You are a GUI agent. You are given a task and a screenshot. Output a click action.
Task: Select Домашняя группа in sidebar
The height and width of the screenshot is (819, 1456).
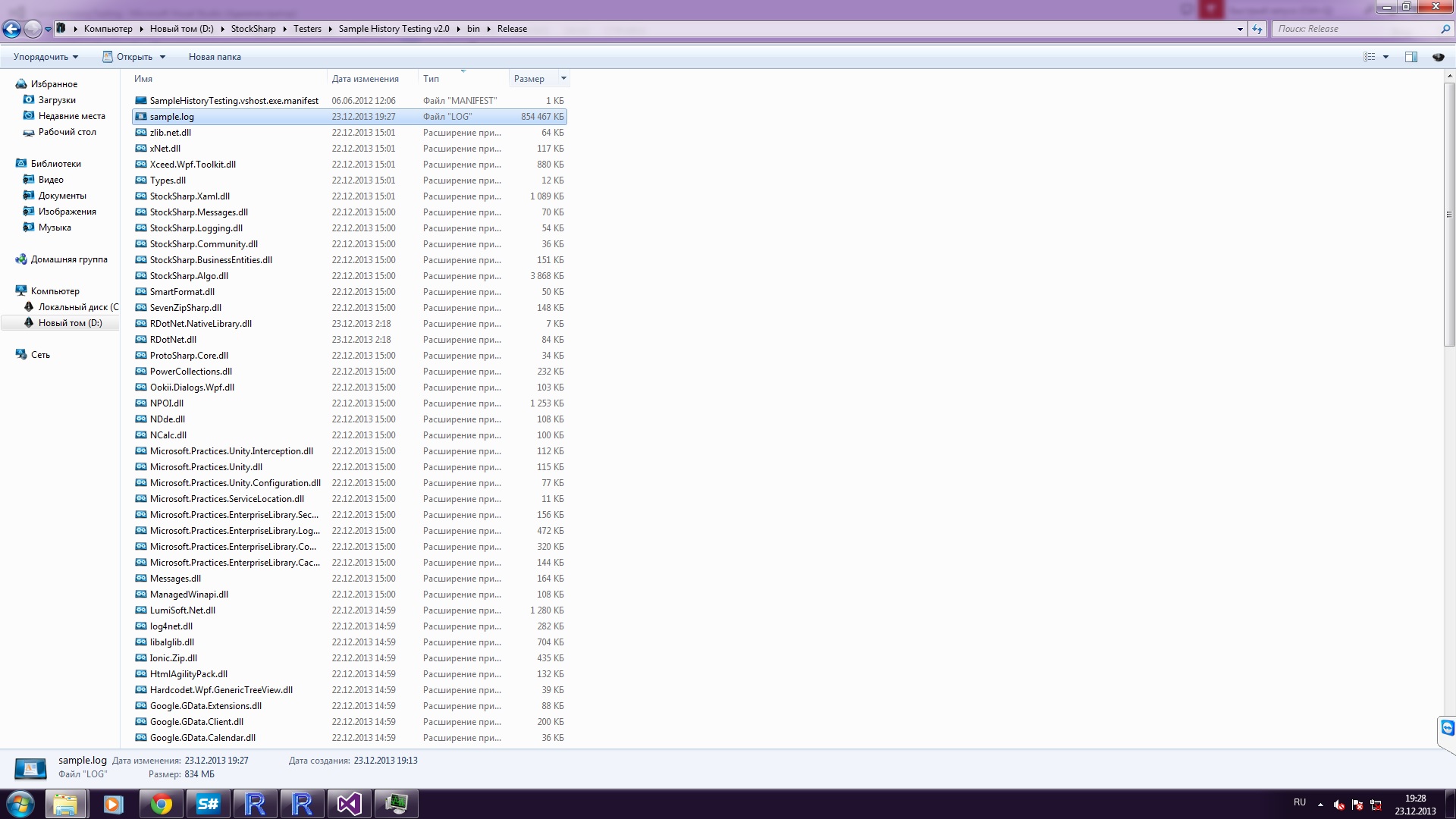pos(69,259)
